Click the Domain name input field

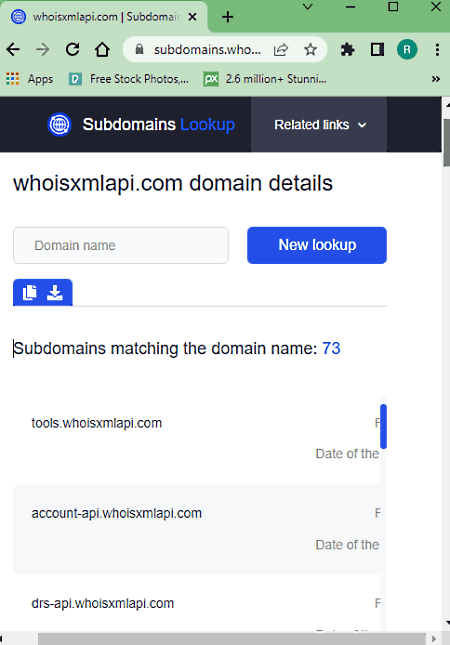click(121, 245)
